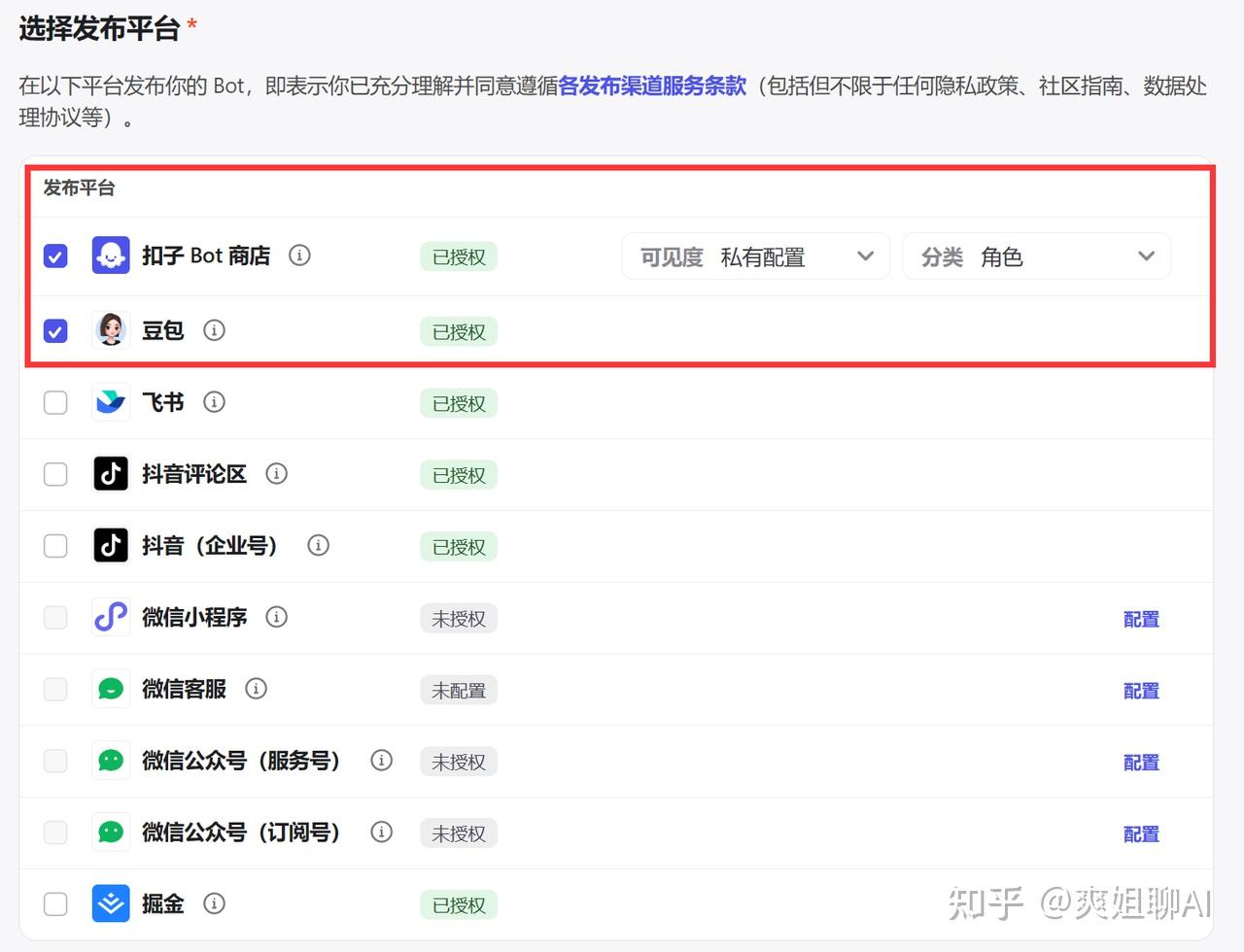
Task: Click the 微信客服 icon
Action: (111, 689)
